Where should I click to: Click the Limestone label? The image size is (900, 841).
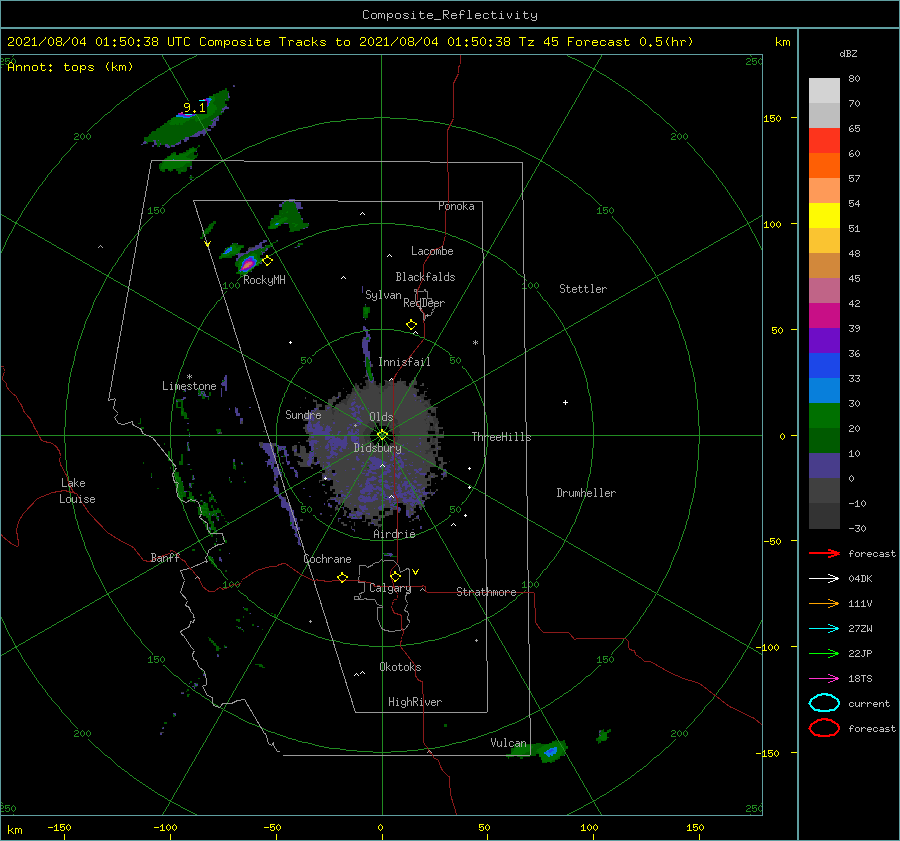click(189, 386)
